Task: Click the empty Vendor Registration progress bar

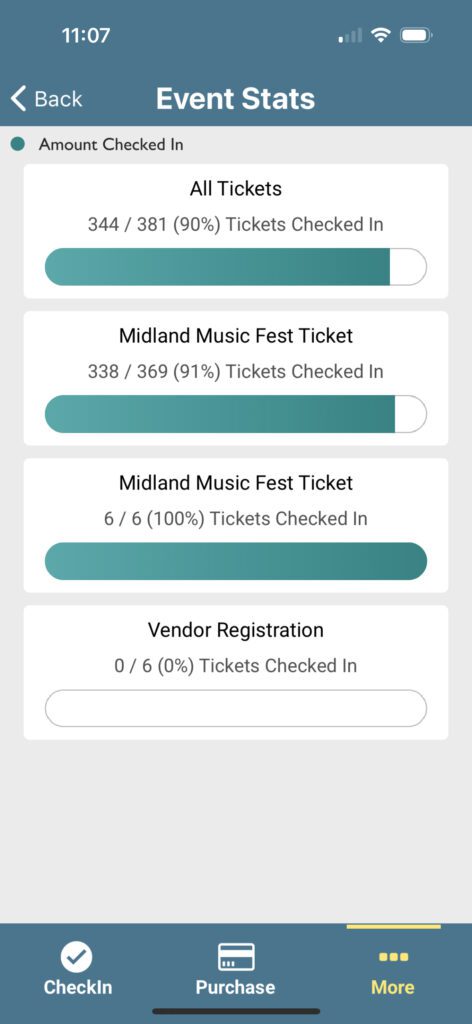Action: (x=236, y=708)
